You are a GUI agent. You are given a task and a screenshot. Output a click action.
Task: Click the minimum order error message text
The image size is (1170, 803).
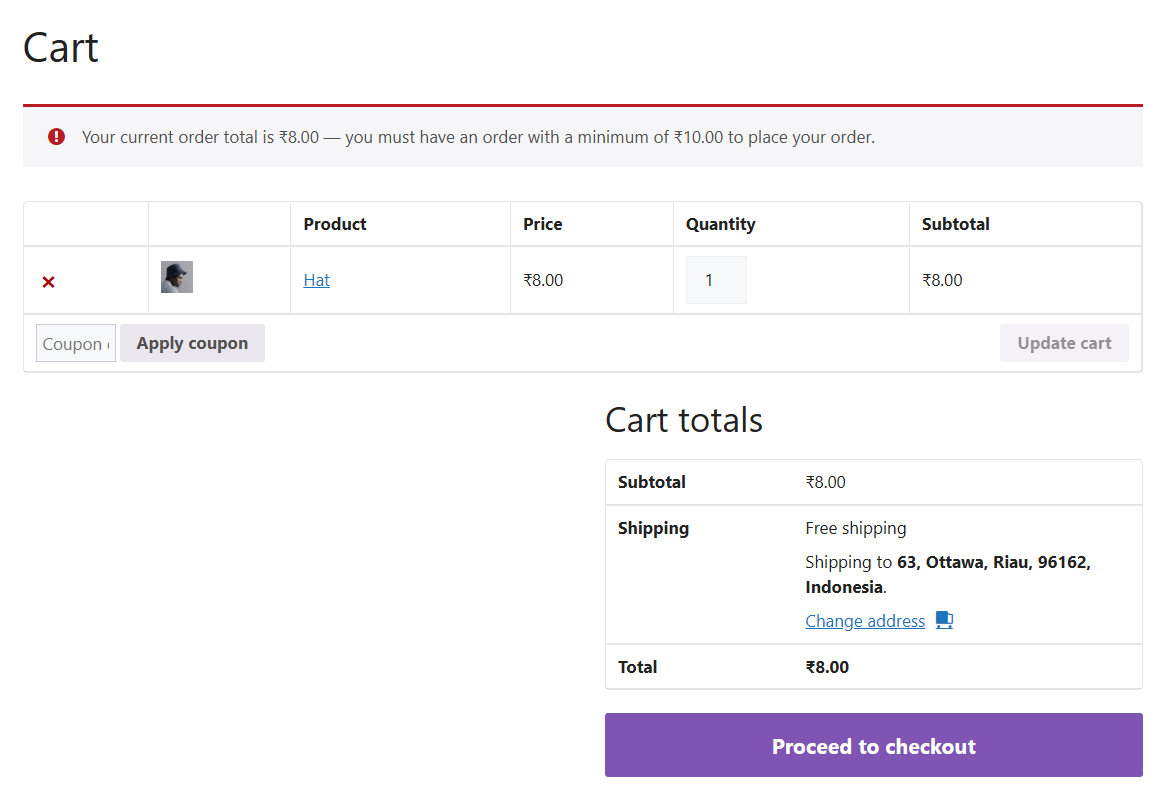(478, 137)
